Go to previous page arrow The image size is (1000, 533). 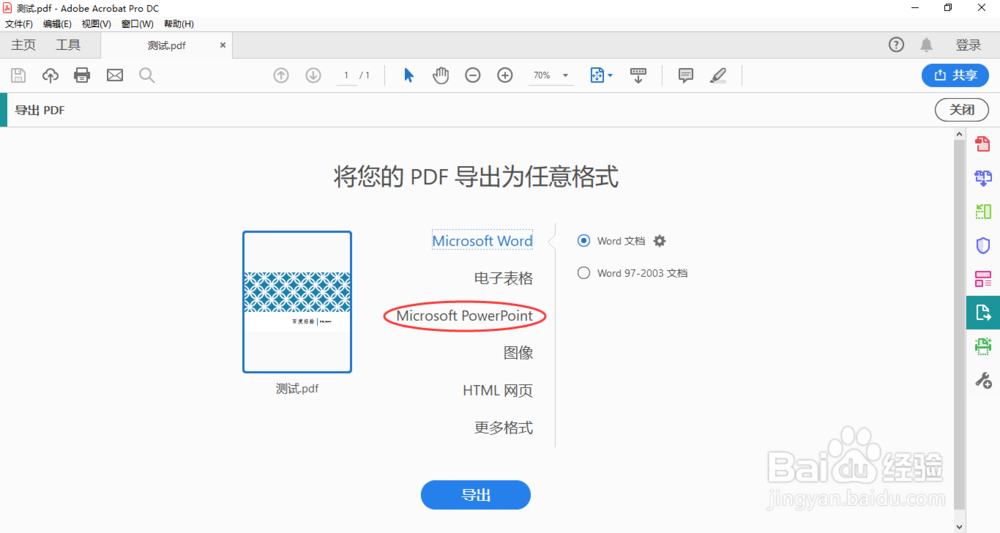(x=281, y=75)
